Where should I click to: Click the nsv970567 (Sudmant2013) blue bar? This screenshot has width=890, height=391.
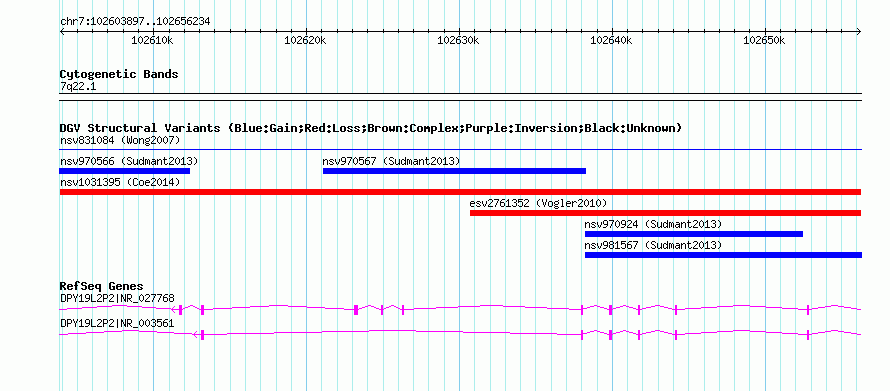[x=454, y=171]
